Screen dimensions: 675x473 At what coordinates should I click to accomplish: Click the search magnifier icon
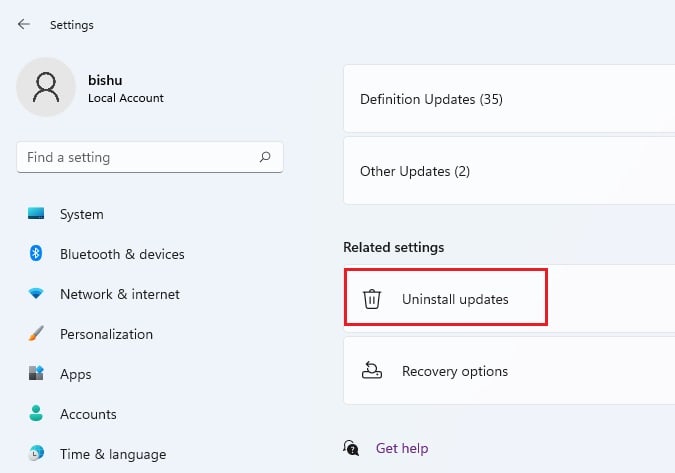point(265,157)
